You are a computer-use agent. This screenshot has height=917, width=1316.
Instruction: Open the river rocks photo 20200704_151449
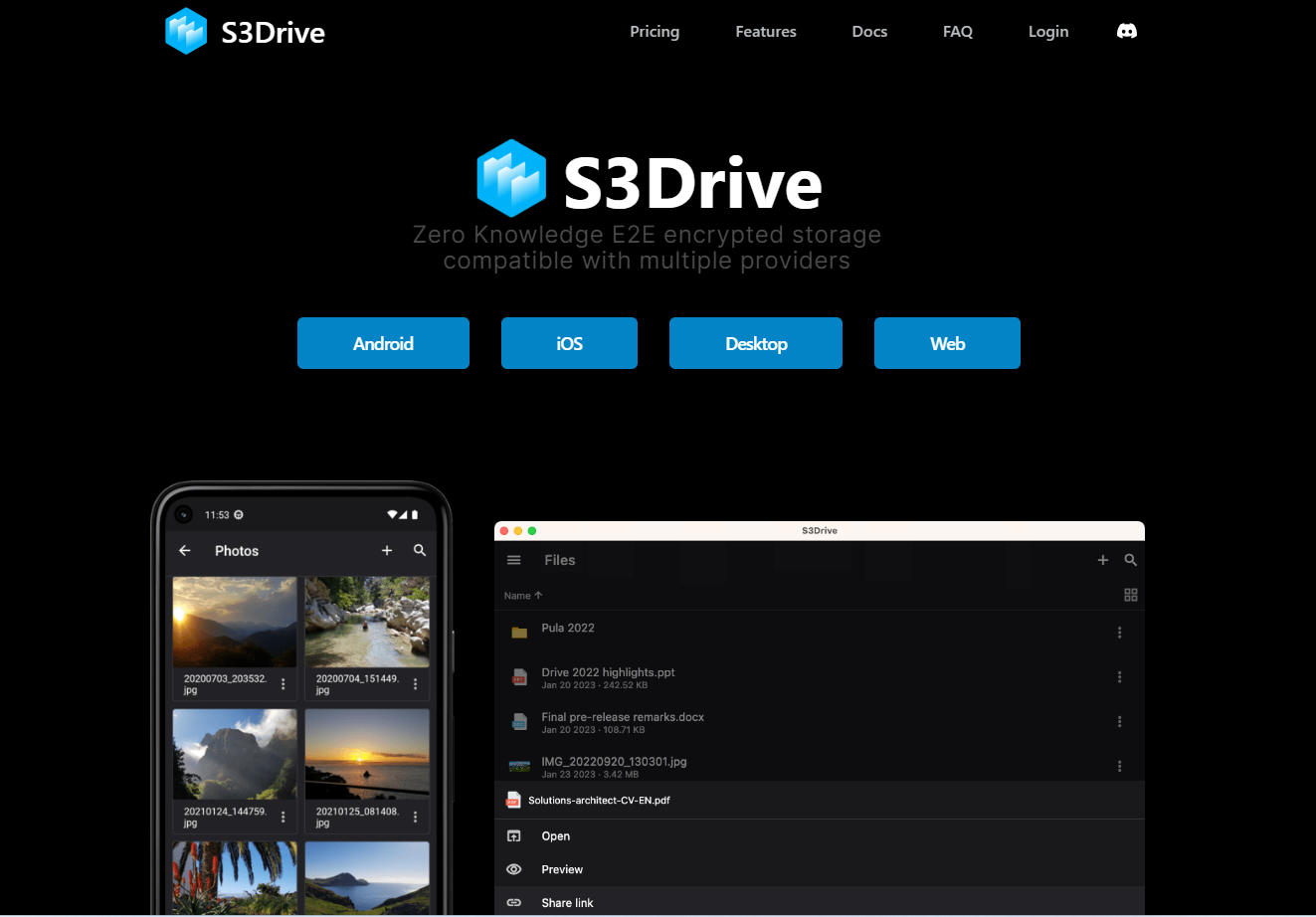[367, 622]
